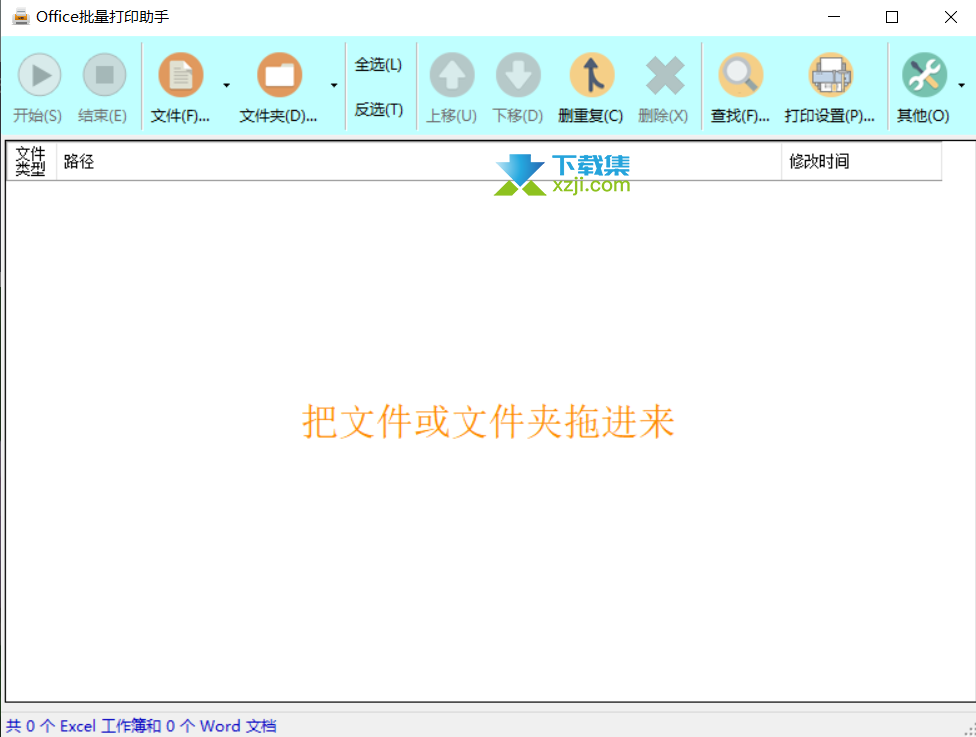
Task: Move item up with 上移(U) icon
Action: [x=452, y=75]
